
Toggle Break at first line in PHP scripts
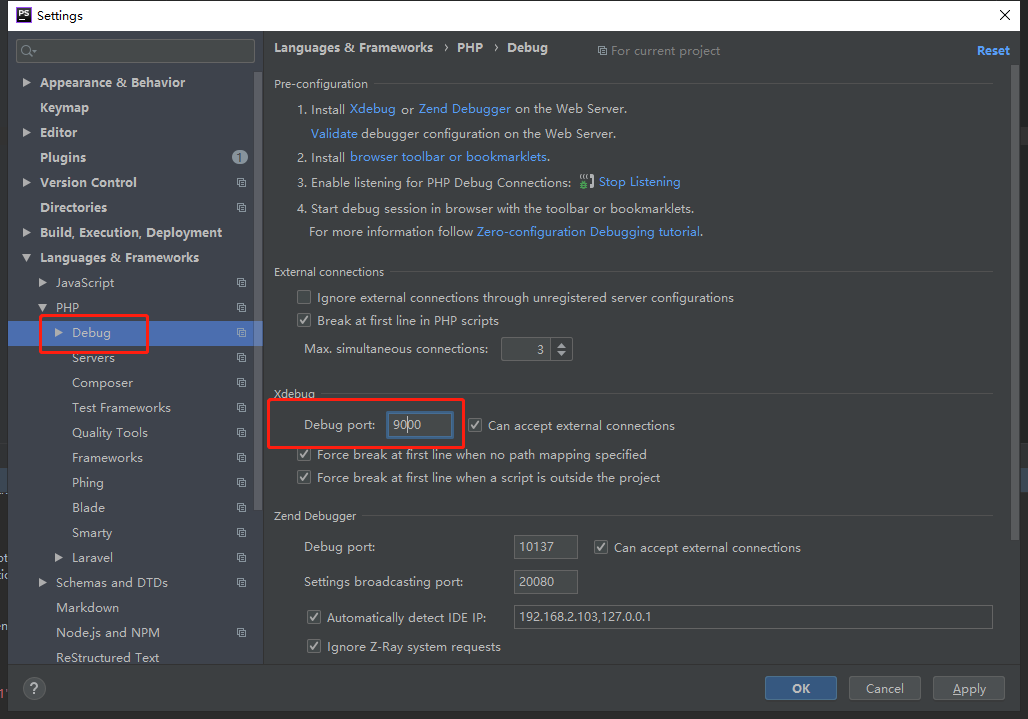pyautogui.click(x=304, y=321)
